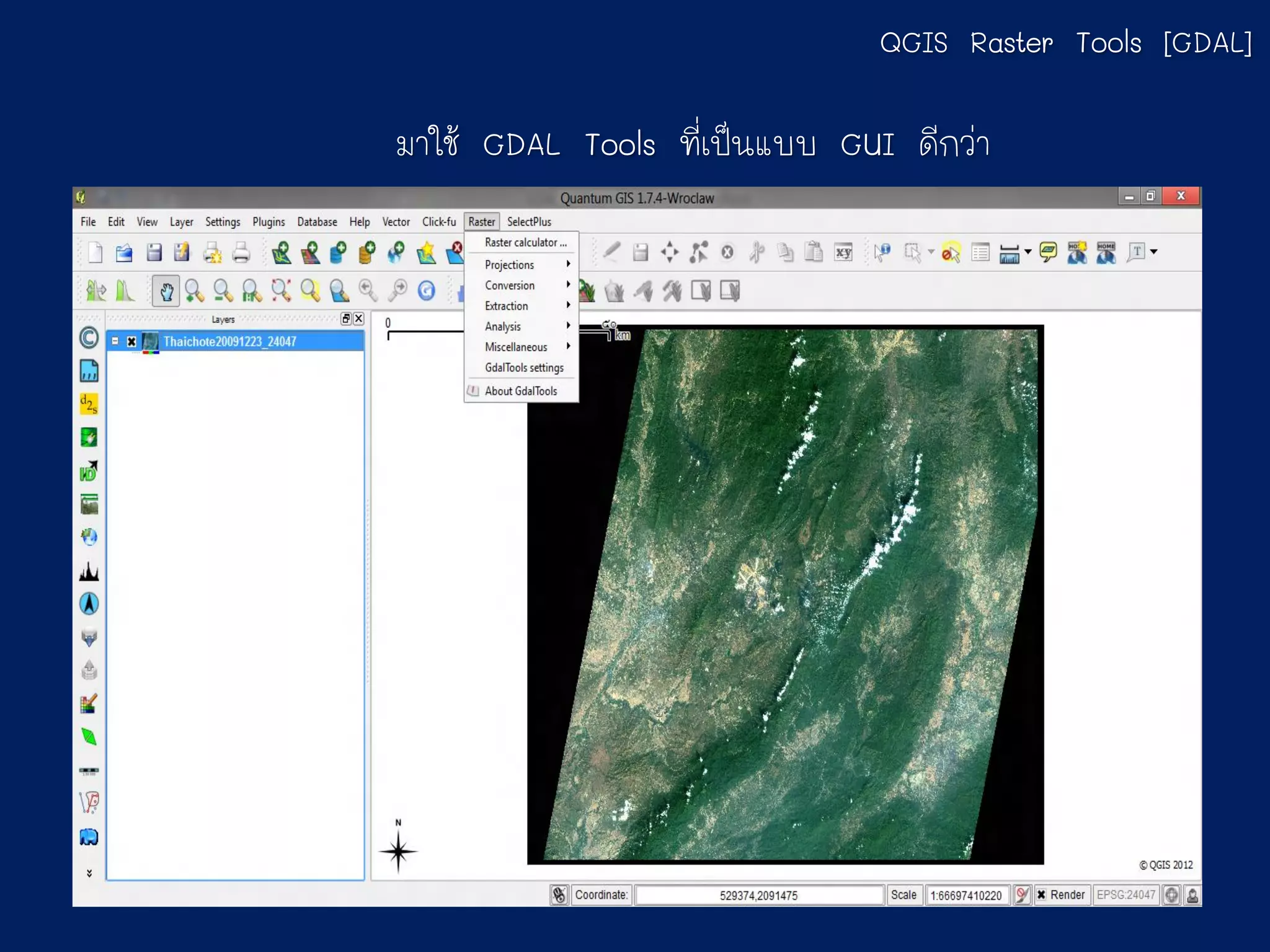Screen dimensions: 1270x952
Task: Select the Zoom Out magnifier tool
Action: click(x=223, y=291)
